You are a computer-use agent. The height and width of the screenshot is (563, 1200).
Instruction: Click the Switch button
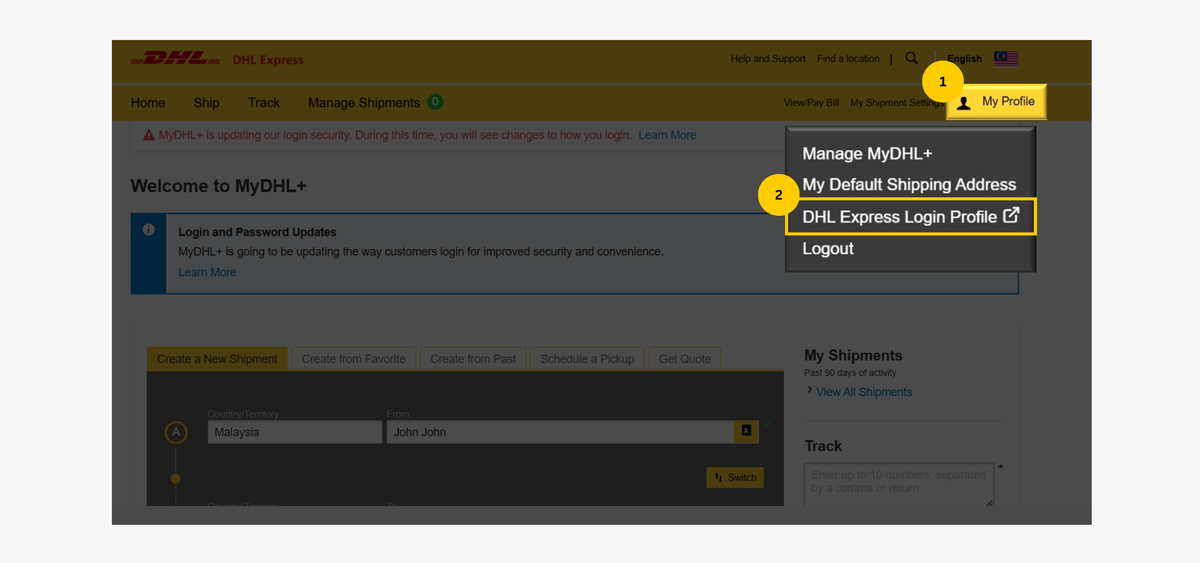(x=735, y=478)
